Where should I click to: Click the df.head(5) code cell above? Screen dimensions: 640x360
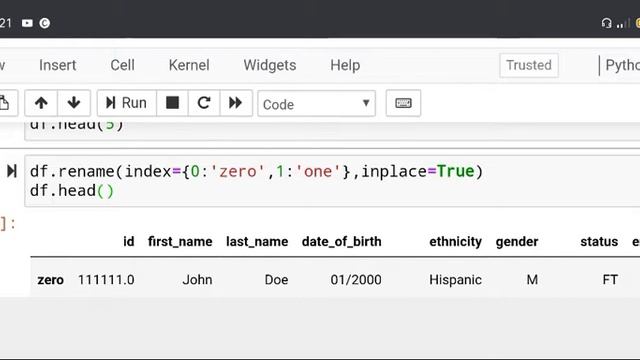click(x=332, y=131)
